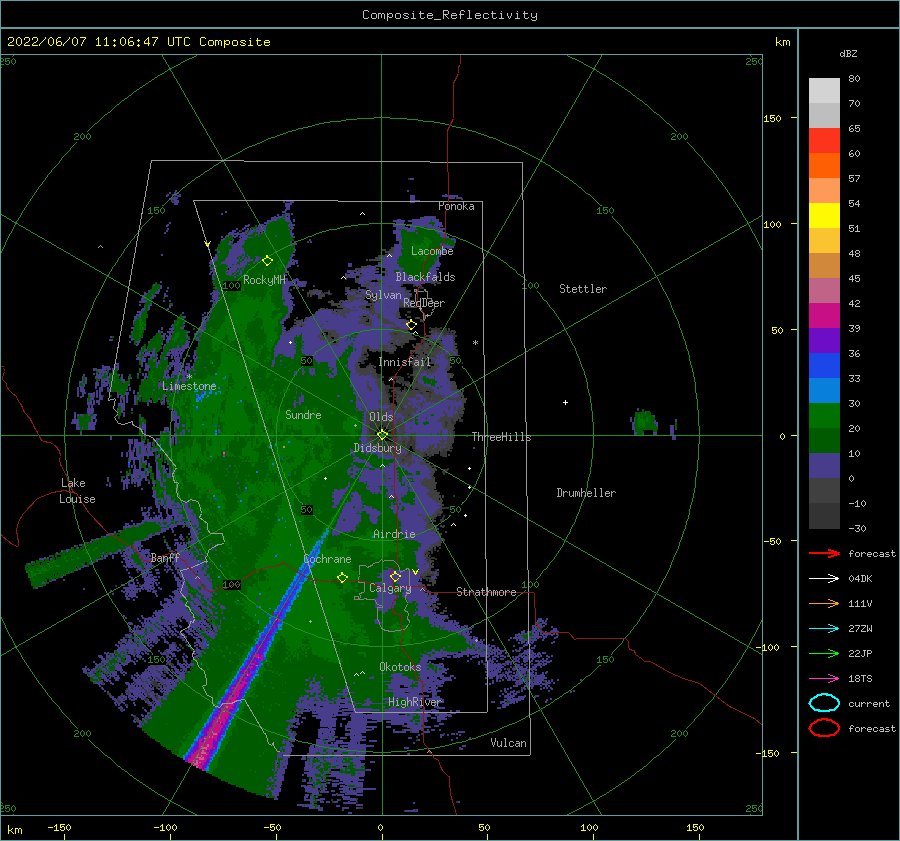Click the Calgary city label
The height and width of the screenshot is (841, 900).
[390, 588]
